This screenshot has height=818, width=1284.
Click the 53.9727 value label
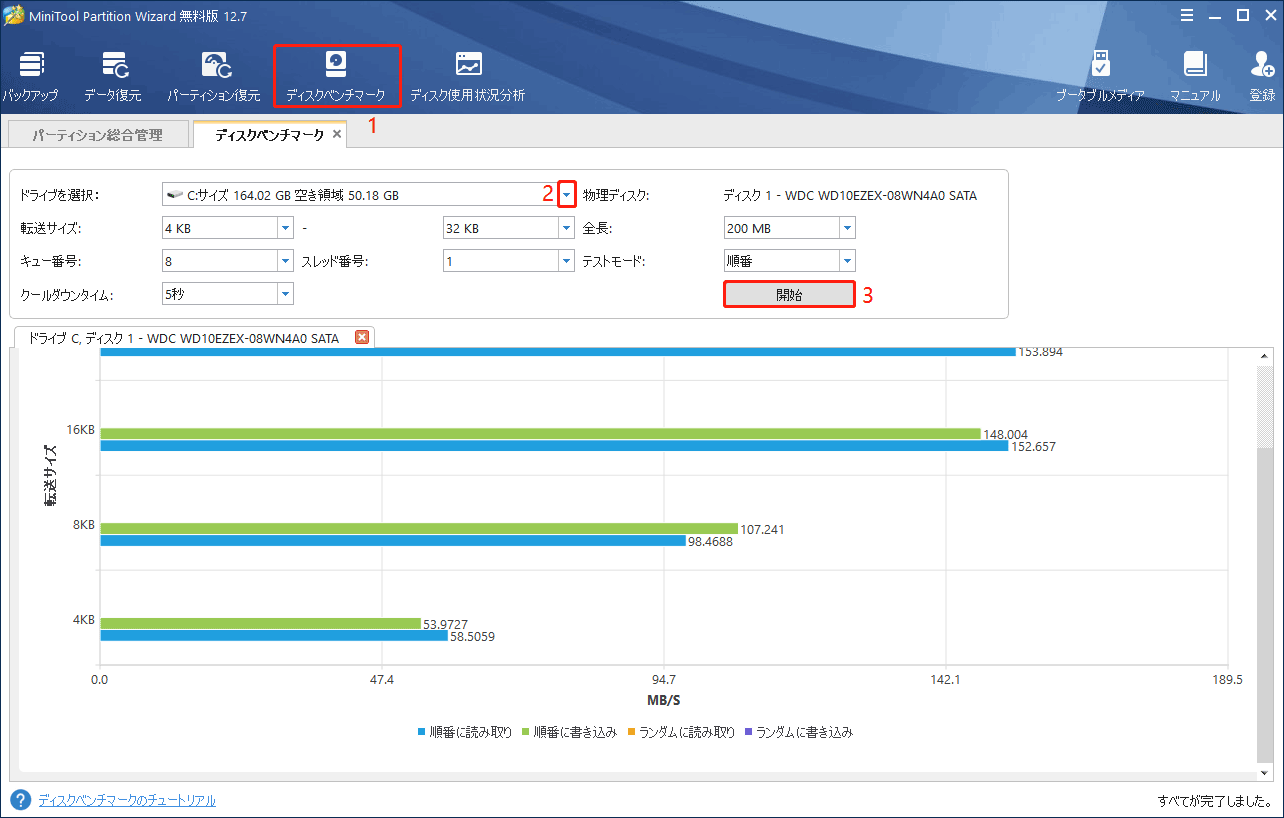coord(446,624)
